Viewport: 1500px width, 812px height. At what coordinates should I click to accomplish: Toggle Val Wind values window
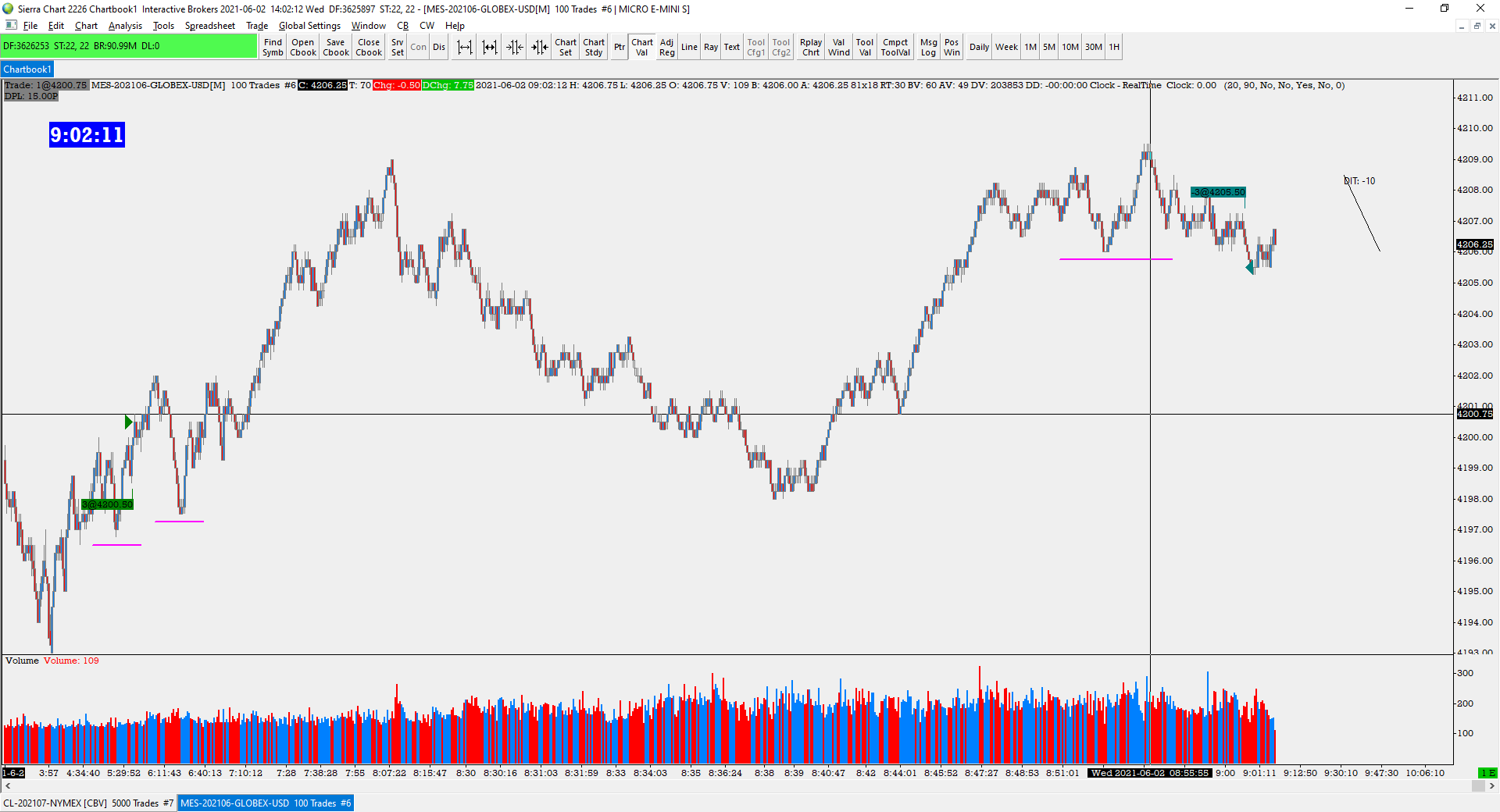click(839, 48)
